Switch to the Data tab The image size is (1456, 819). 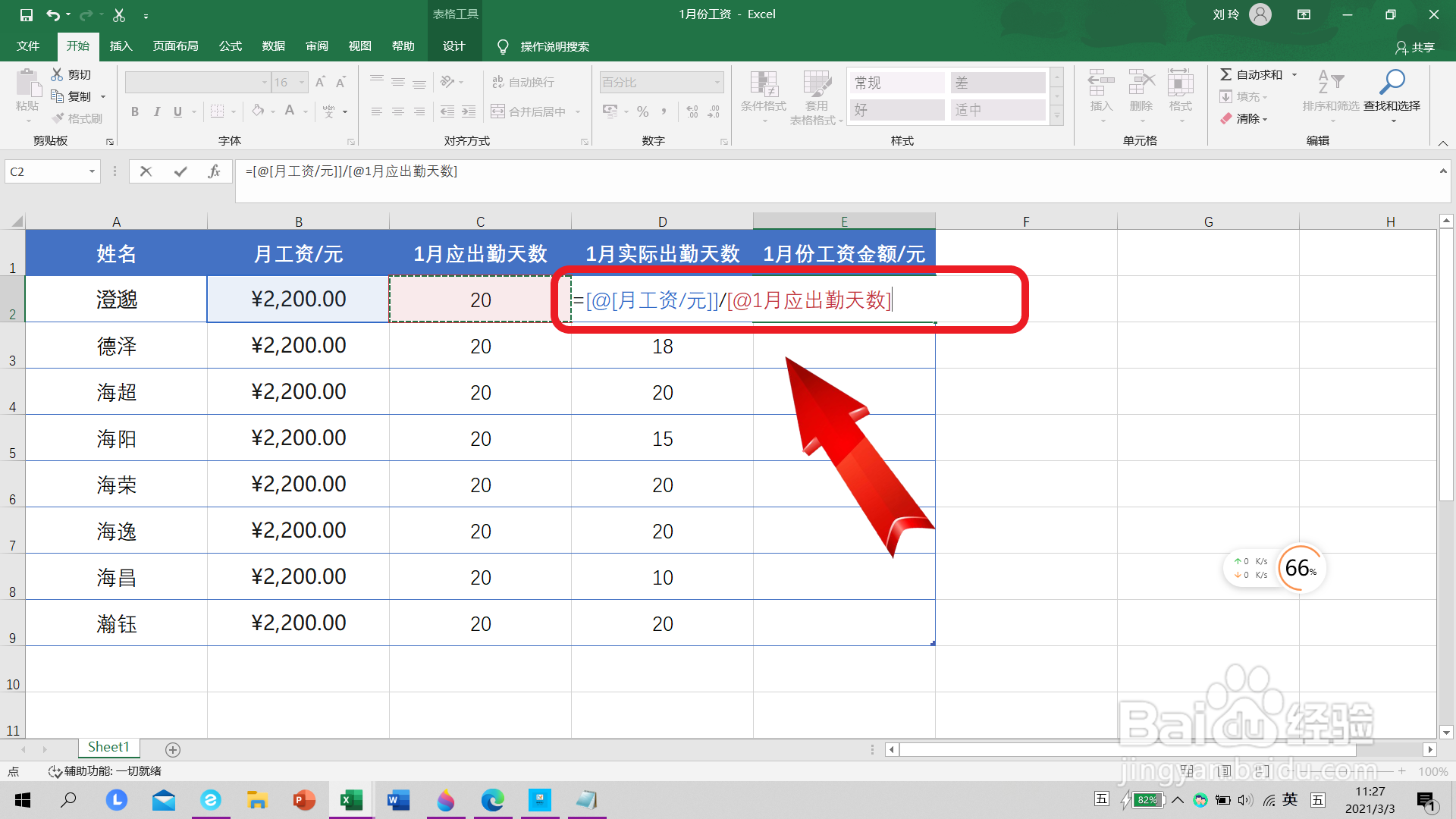tap(274, 46)
